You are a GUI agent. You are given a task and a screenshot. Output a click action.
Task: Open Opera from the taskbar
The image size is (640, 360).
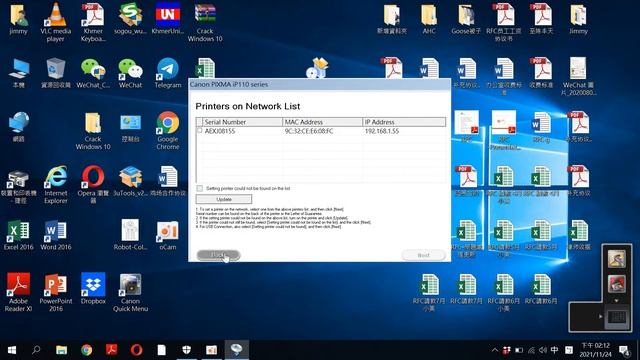point(136,350)
